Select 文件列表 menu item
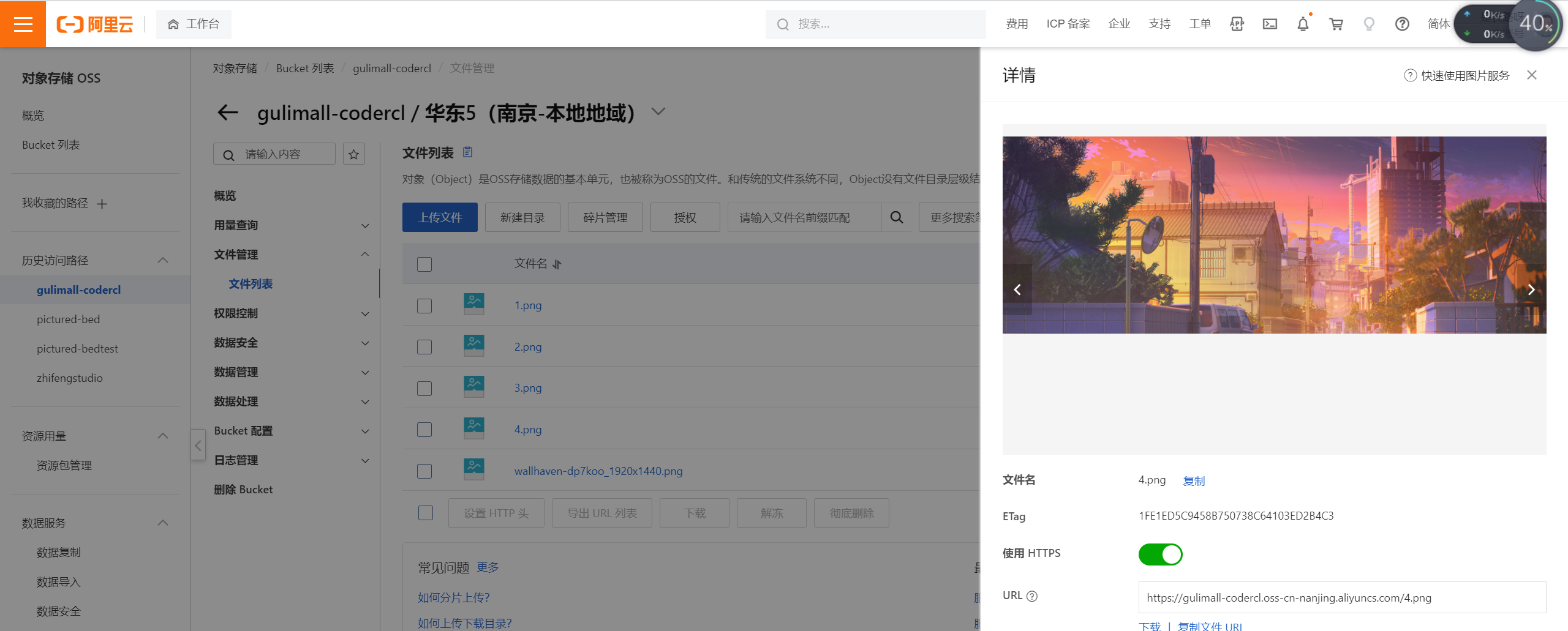The width and height of the screenshot is (1568, 631). coord(251,284)
